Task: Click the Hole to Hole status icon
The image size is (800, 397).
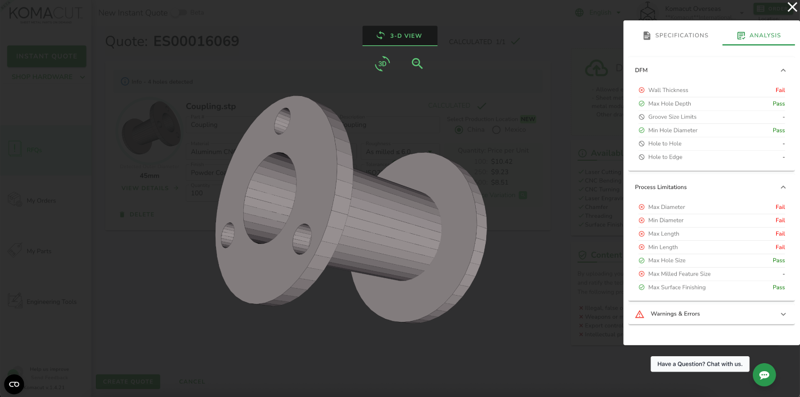Action: [x=641, y=144]
